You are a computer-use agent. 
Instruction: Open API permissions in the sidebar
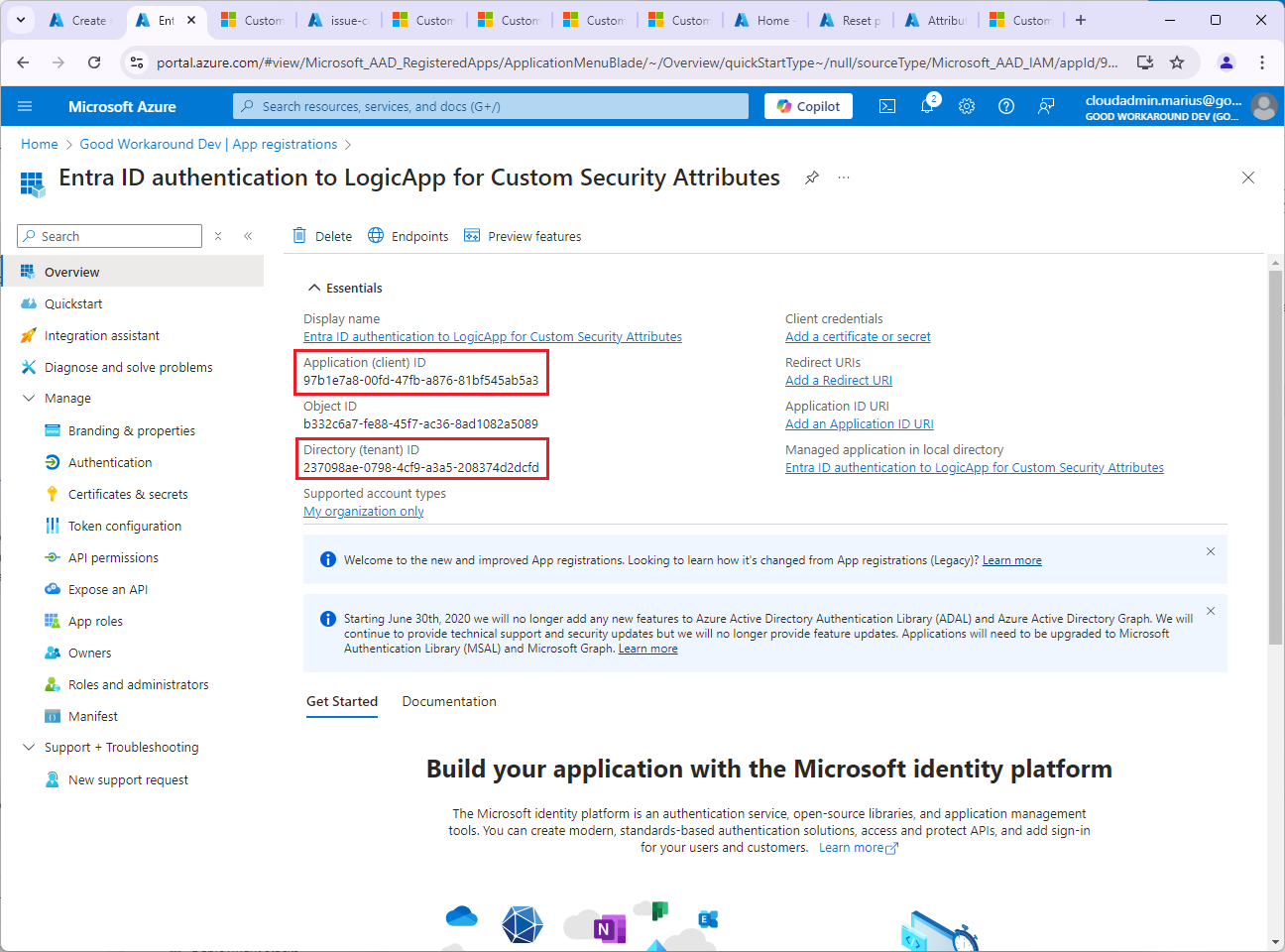coord(113,557)
